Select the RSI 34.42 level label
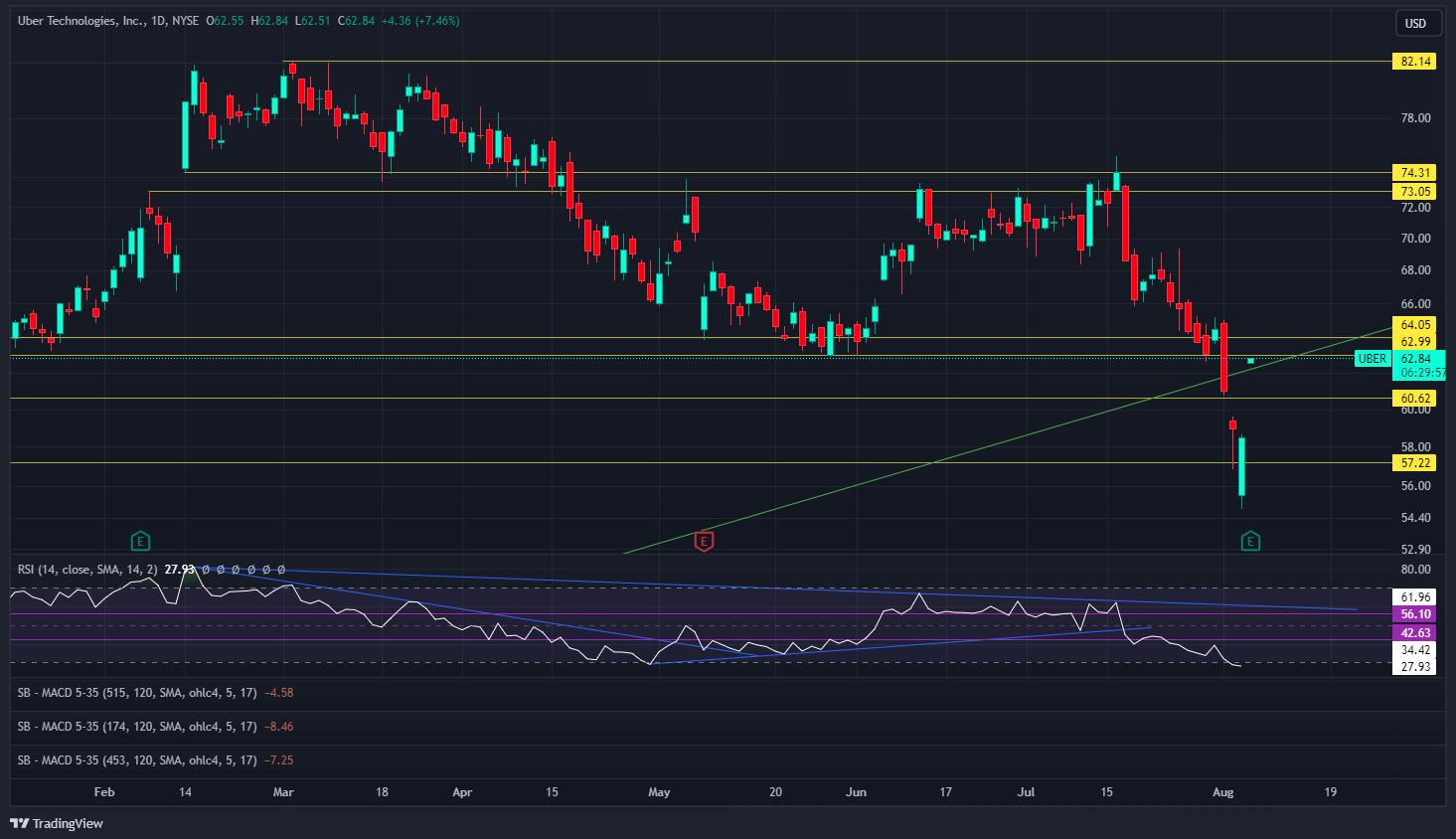 [1415, 650]
